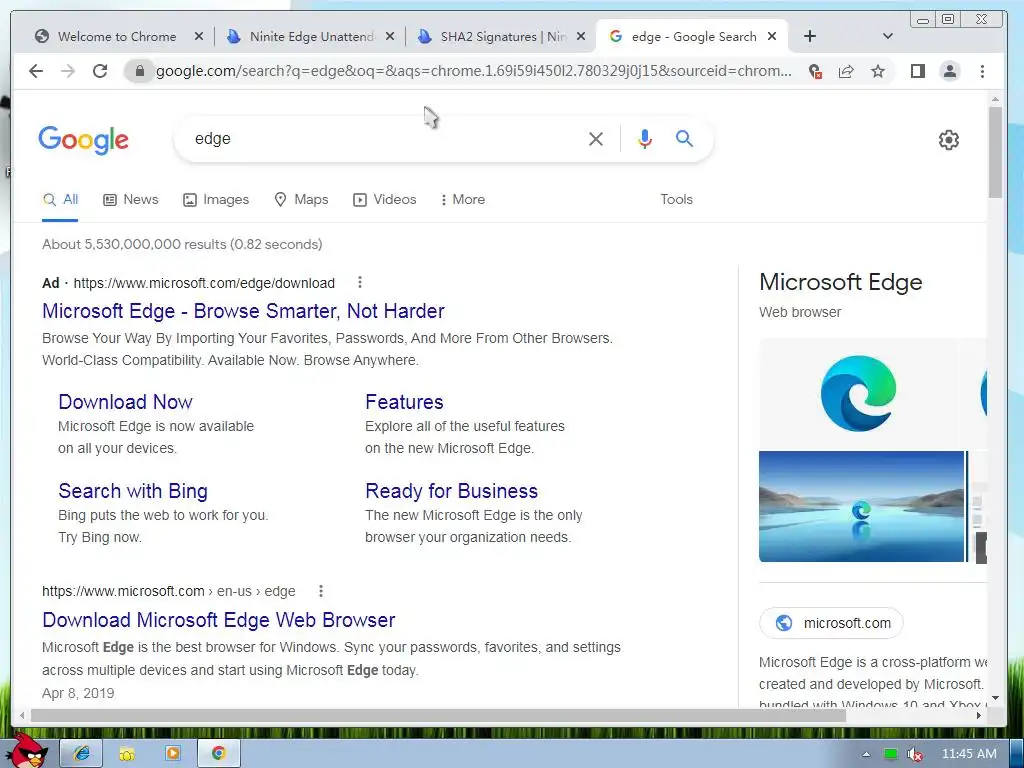The image size is (1024, 768).
Task: Share this page icon
Action: [846, 71]
